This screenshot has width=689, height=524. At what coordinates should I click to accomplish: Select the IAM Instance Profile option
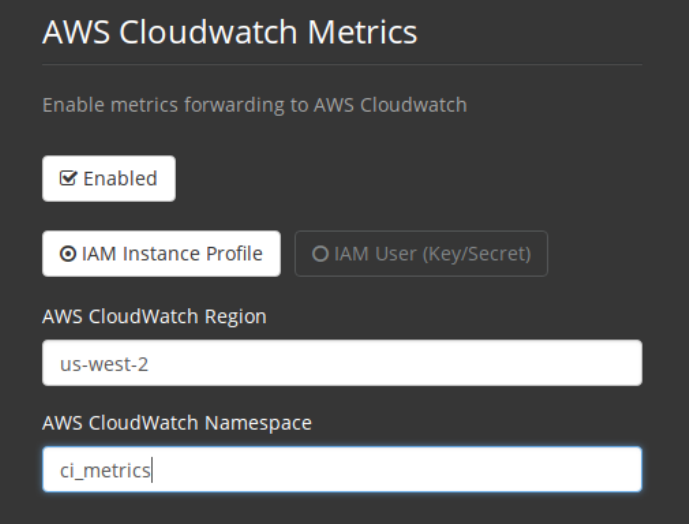click(161, 254)
